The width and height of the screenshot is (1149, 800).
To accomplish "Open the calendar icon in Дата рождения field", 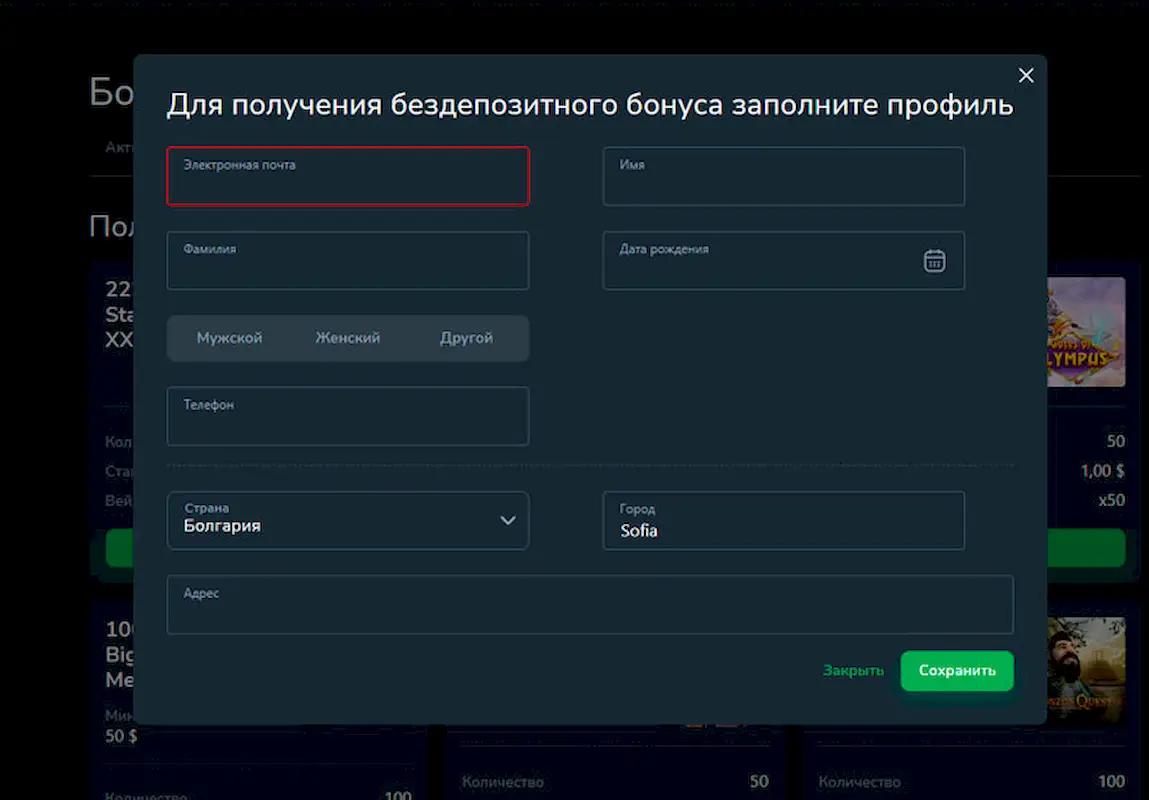I will pyautogui.click(x=934, y=261).
